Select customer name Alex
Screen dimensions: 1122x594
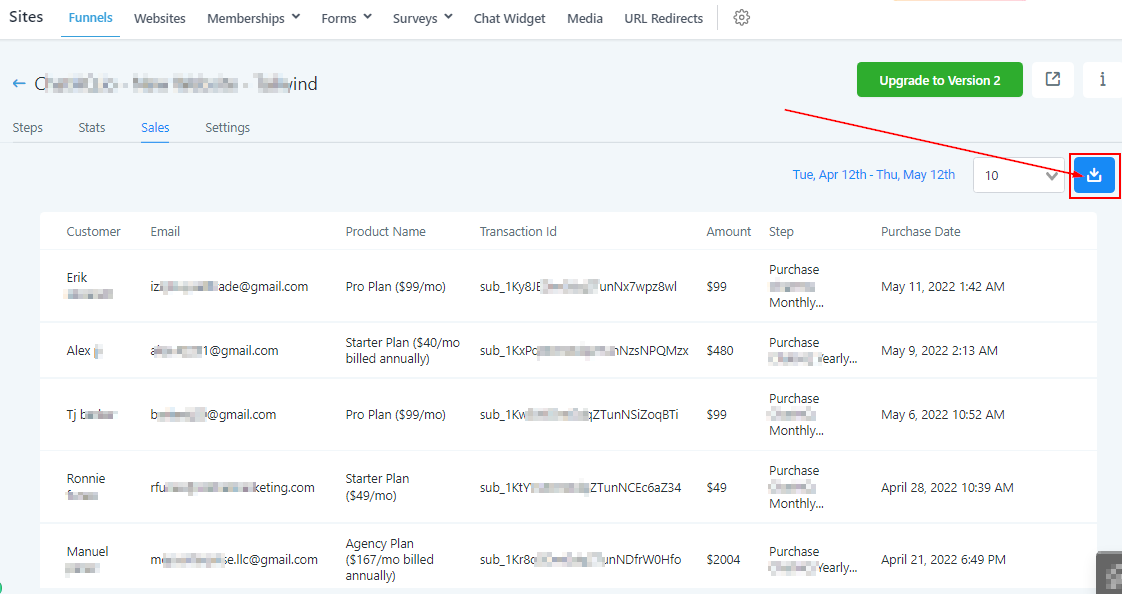78,351
